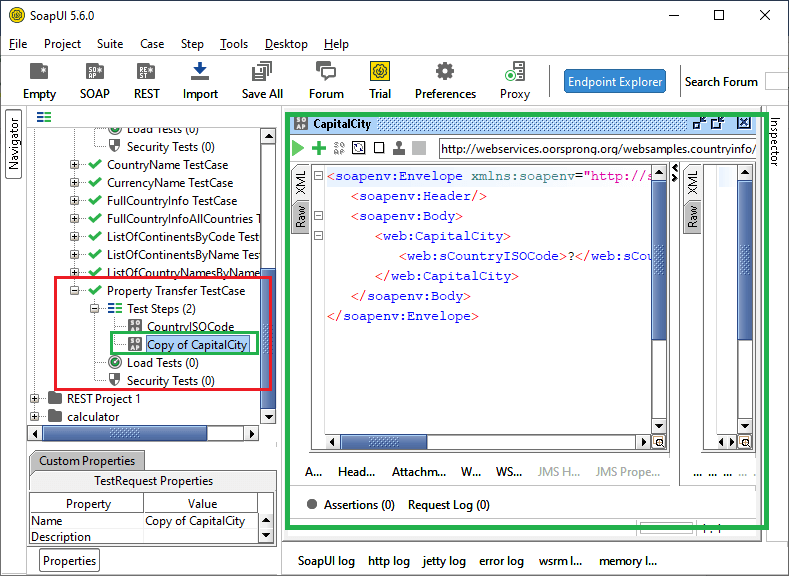Open the Step menu

coord(192,44)
